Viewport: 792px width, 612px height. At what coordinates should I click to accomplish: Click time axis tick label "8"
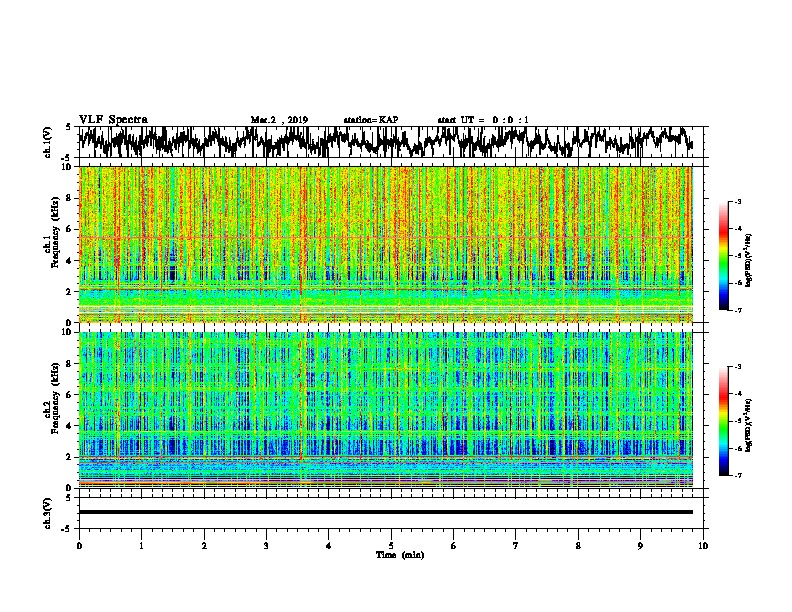(578, 545)
